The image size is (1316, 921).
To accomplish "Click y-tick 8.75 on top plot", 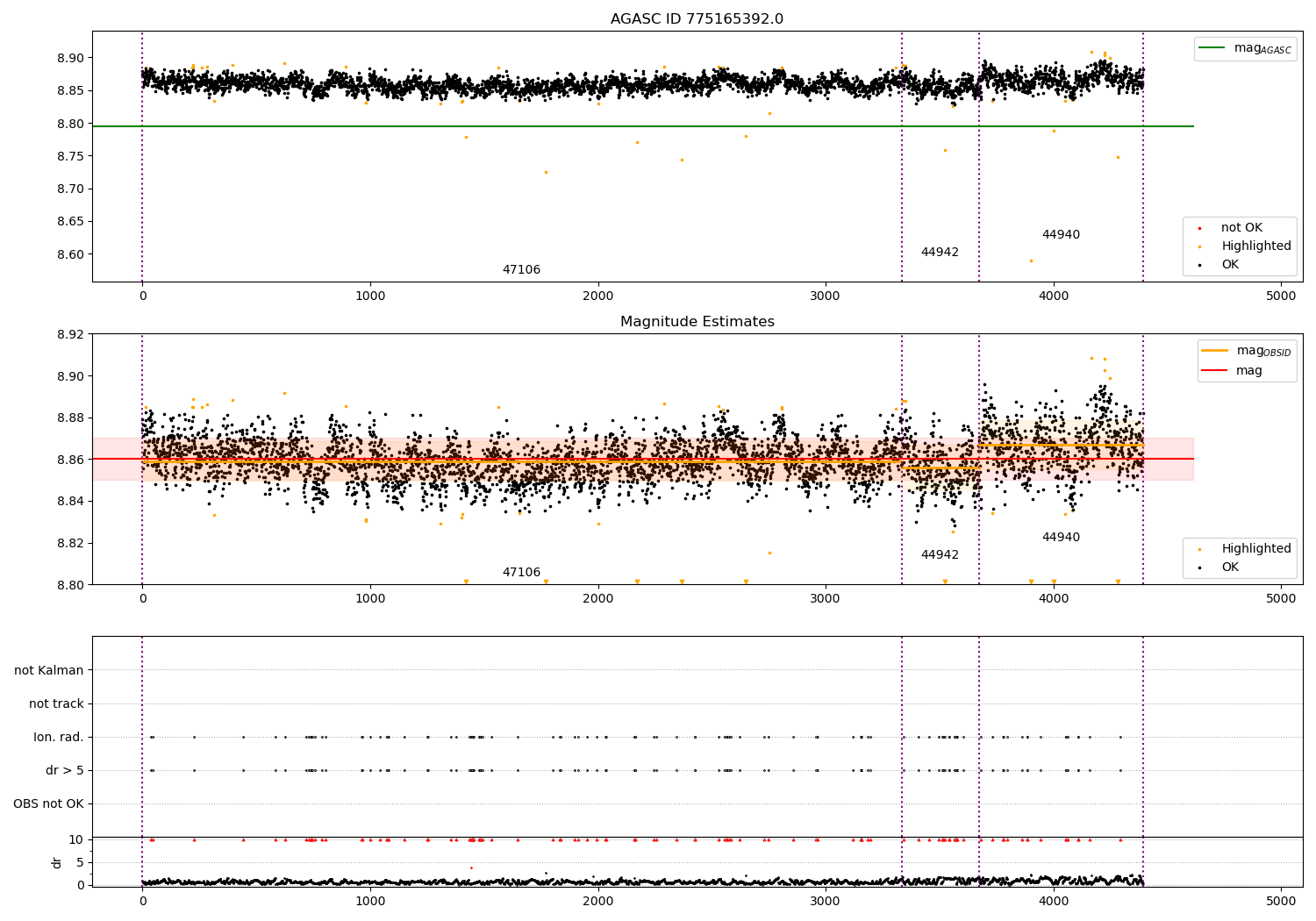I will [71, 157].
